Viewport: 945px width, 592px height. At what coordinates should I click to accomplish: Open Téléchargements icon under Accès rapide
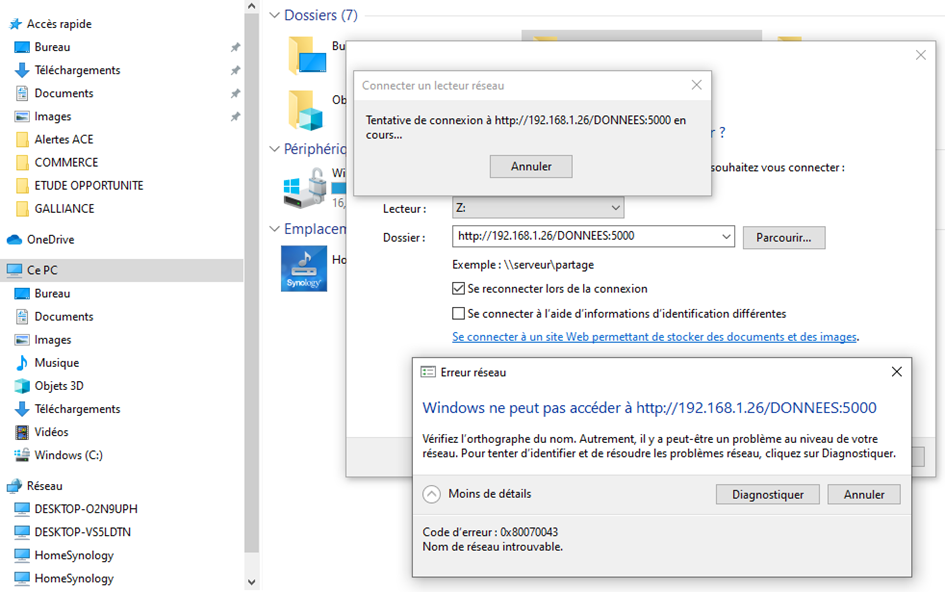pos(22,70)
